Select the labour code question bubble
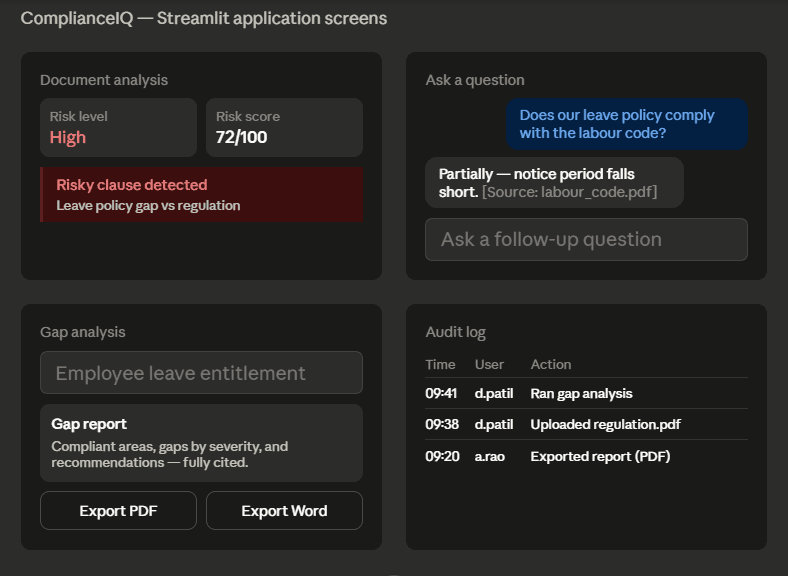The width and height of the screenshot is (788, 576). pos(627,124)
